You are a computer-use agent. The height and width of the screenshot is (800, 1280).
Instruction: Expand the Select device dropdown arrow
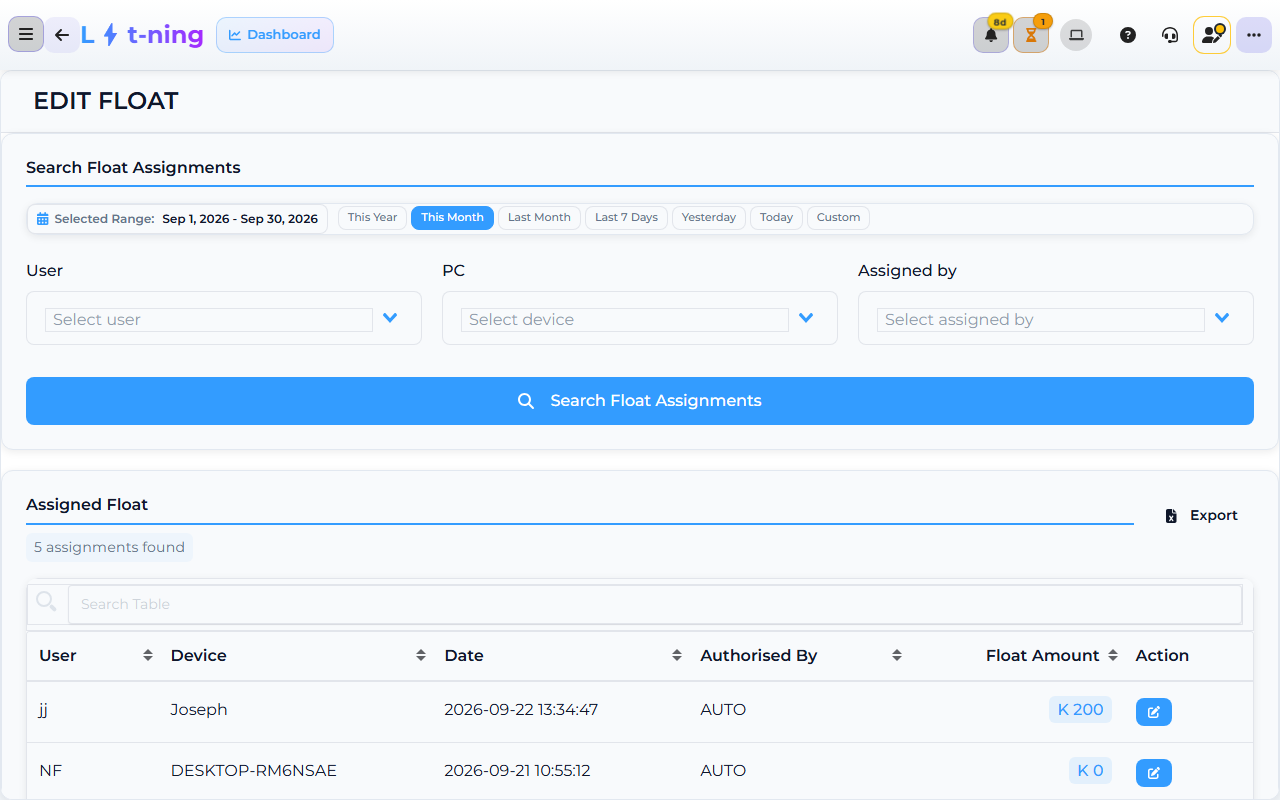pos(806,318)
